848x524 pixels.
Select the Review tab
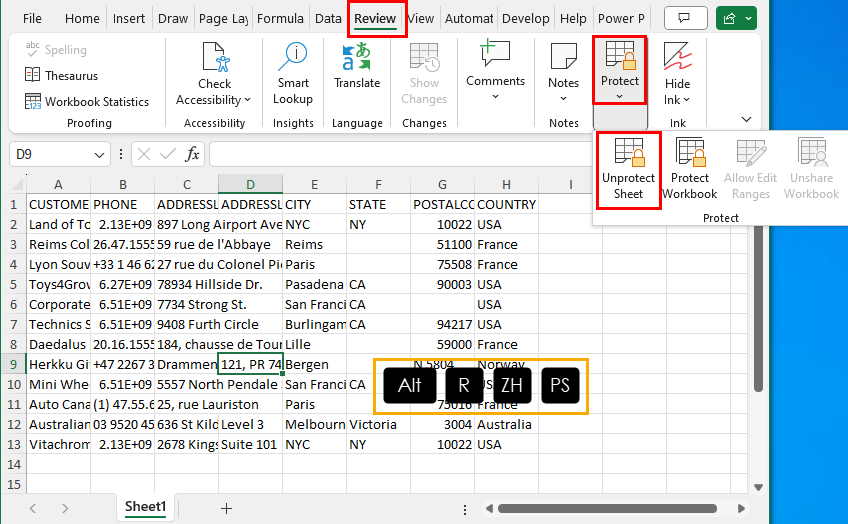point(375,18)
